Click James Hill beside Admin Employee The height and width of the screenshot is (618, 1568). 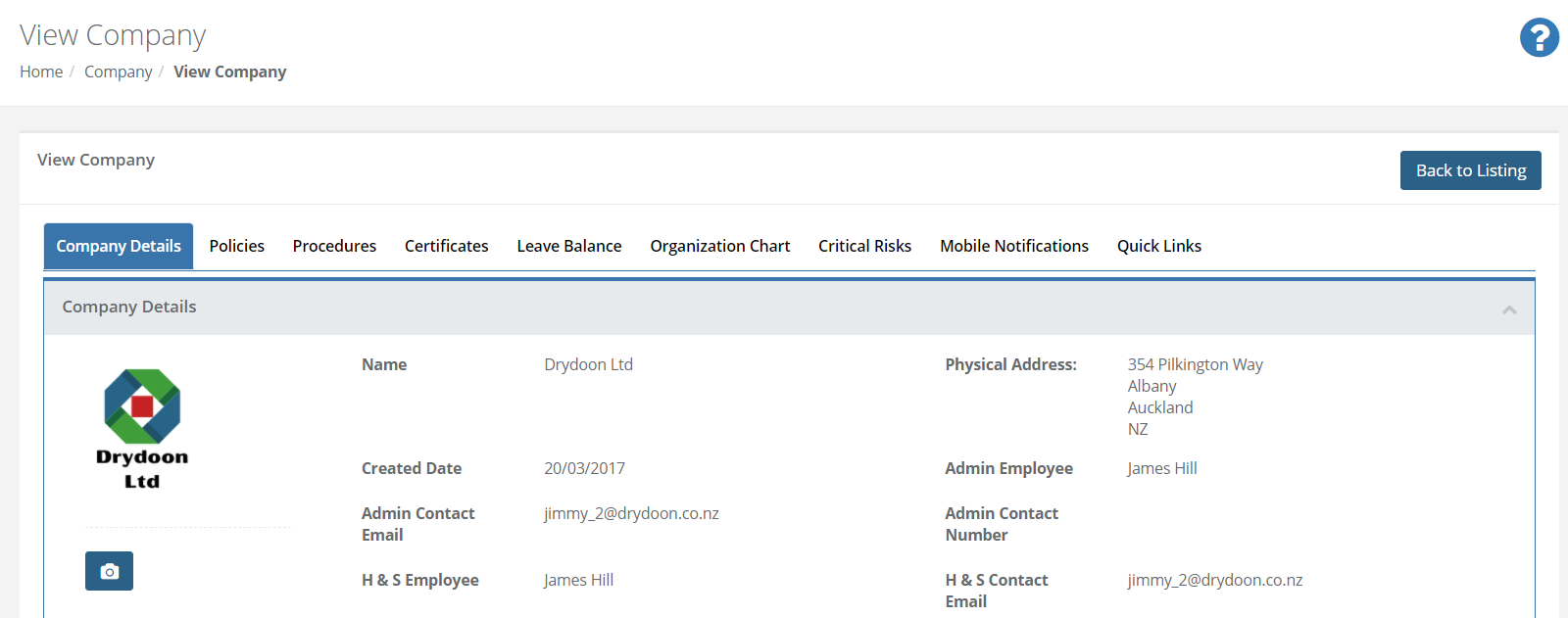[1162, 468]
